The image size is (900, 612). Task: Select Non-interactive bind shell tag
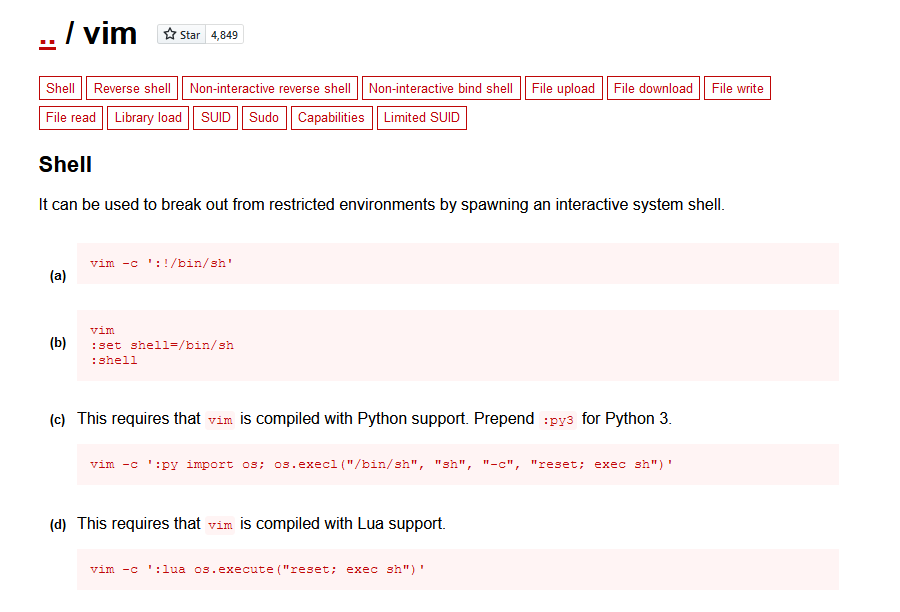coord(441,89)
